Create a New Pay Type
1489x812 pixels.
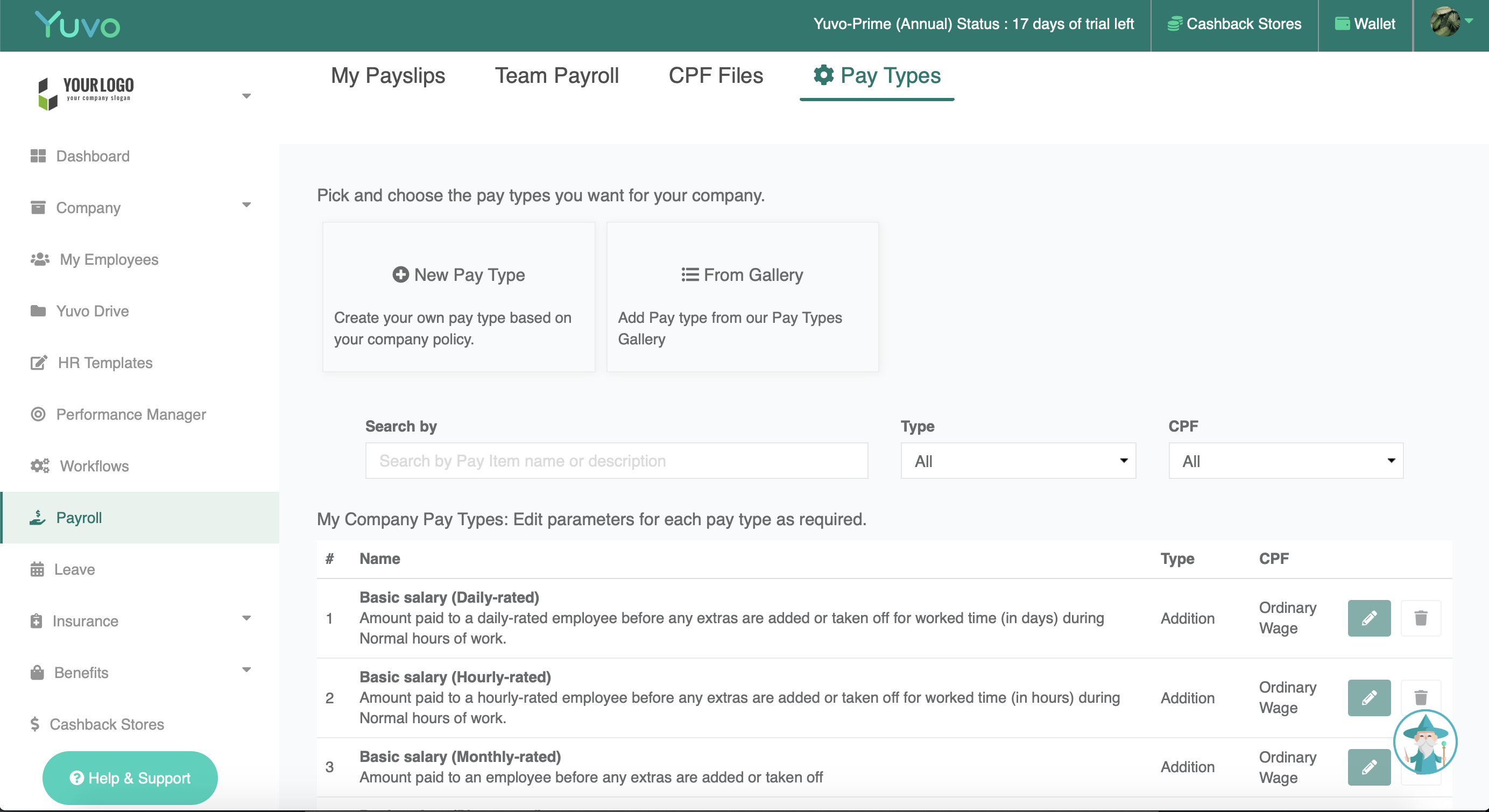458,274
